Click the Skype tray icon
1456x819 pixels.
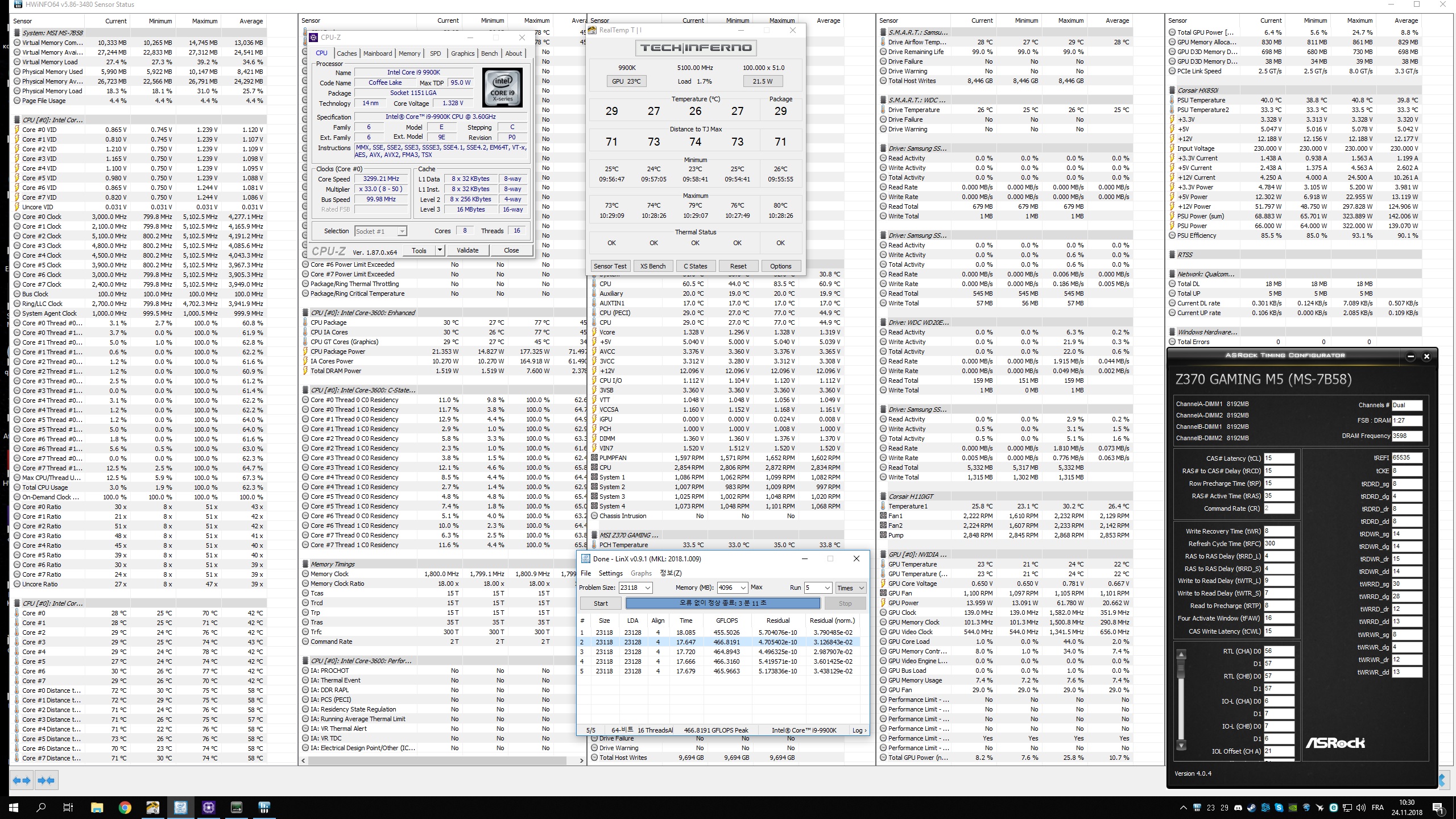[x=1279, y=808]
